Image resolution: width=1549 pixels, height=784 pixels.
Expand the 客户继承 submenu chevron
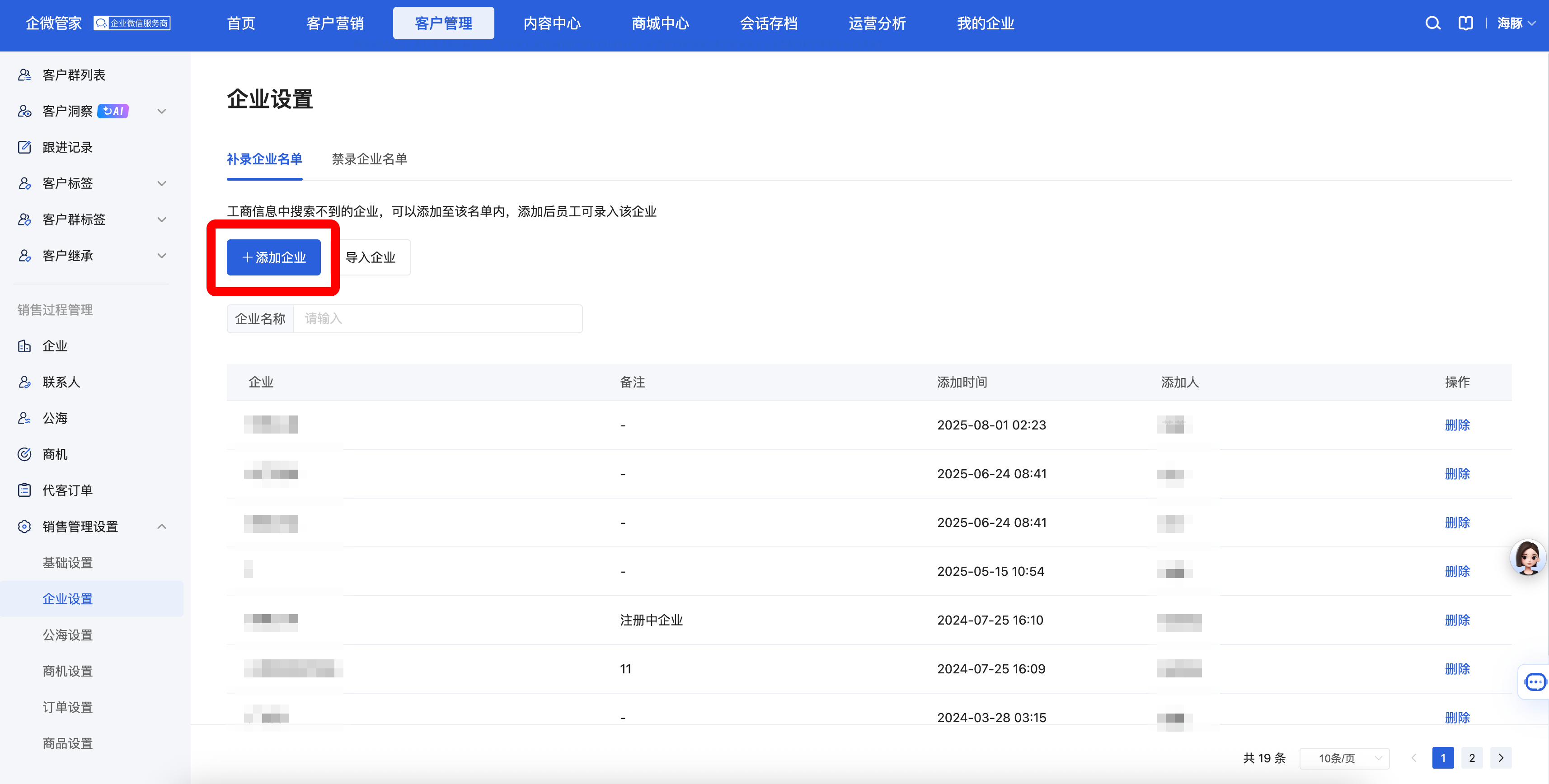coord(161,256)
